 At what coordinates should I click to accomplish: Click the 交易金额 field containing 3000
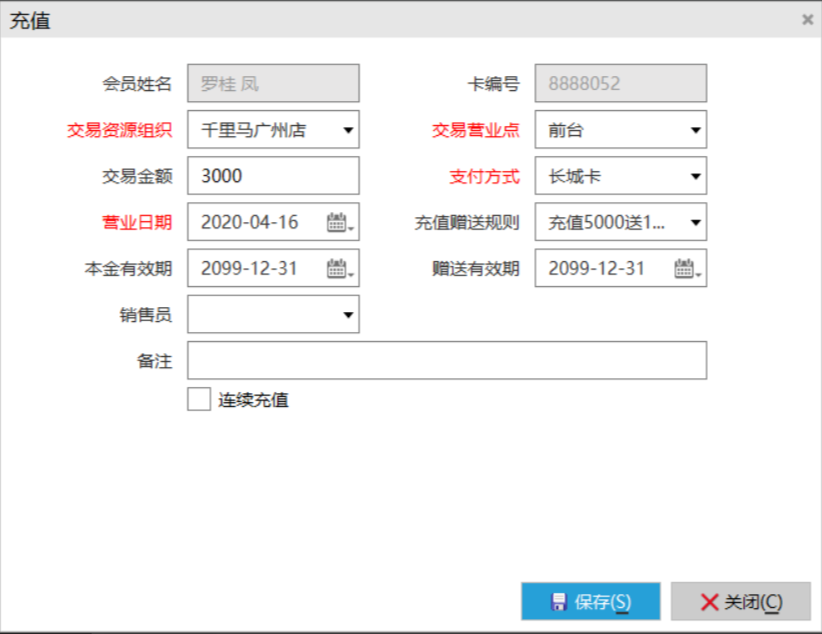pos(270,176)
